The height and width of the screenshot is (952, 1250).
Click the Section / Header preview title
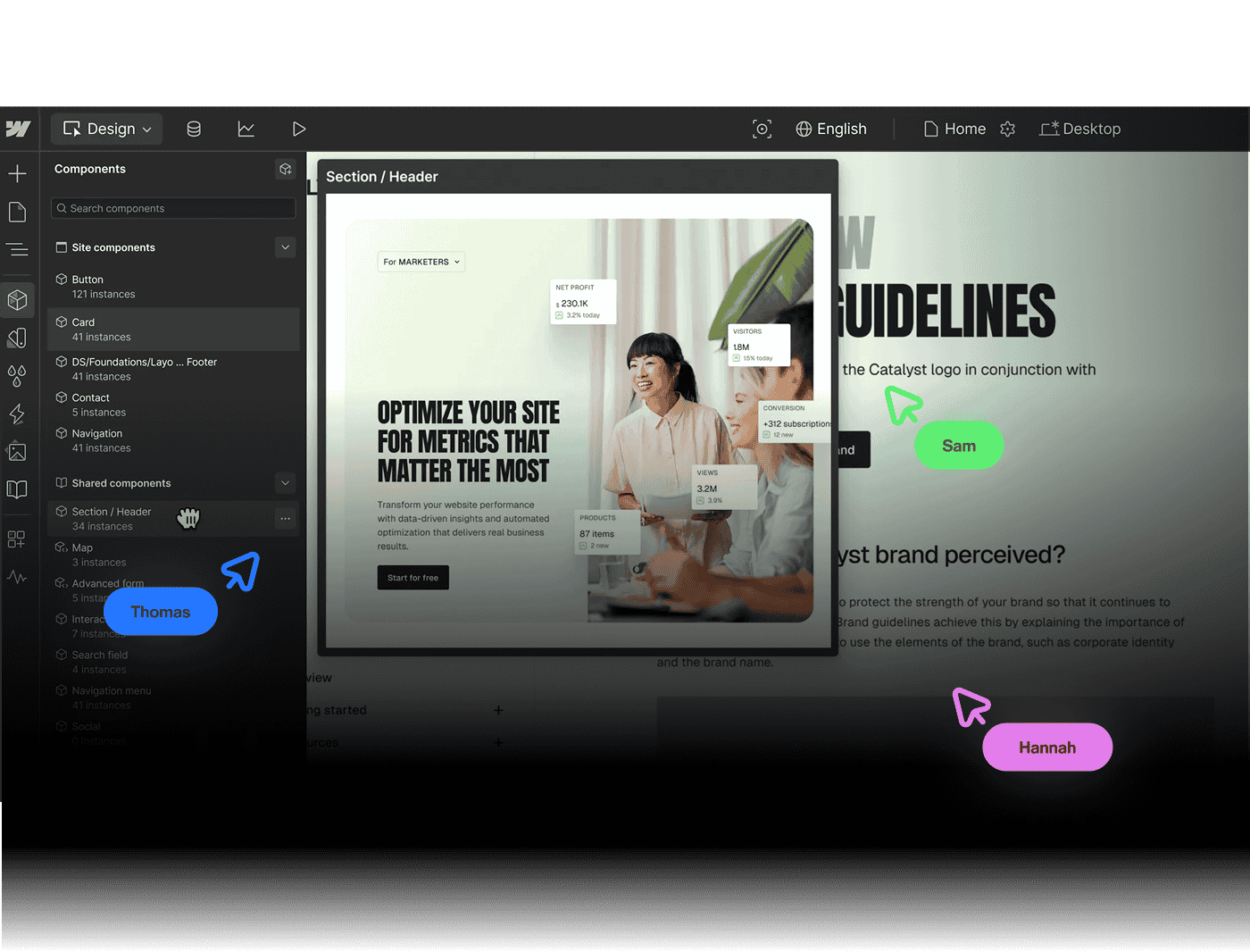[382, 177]
